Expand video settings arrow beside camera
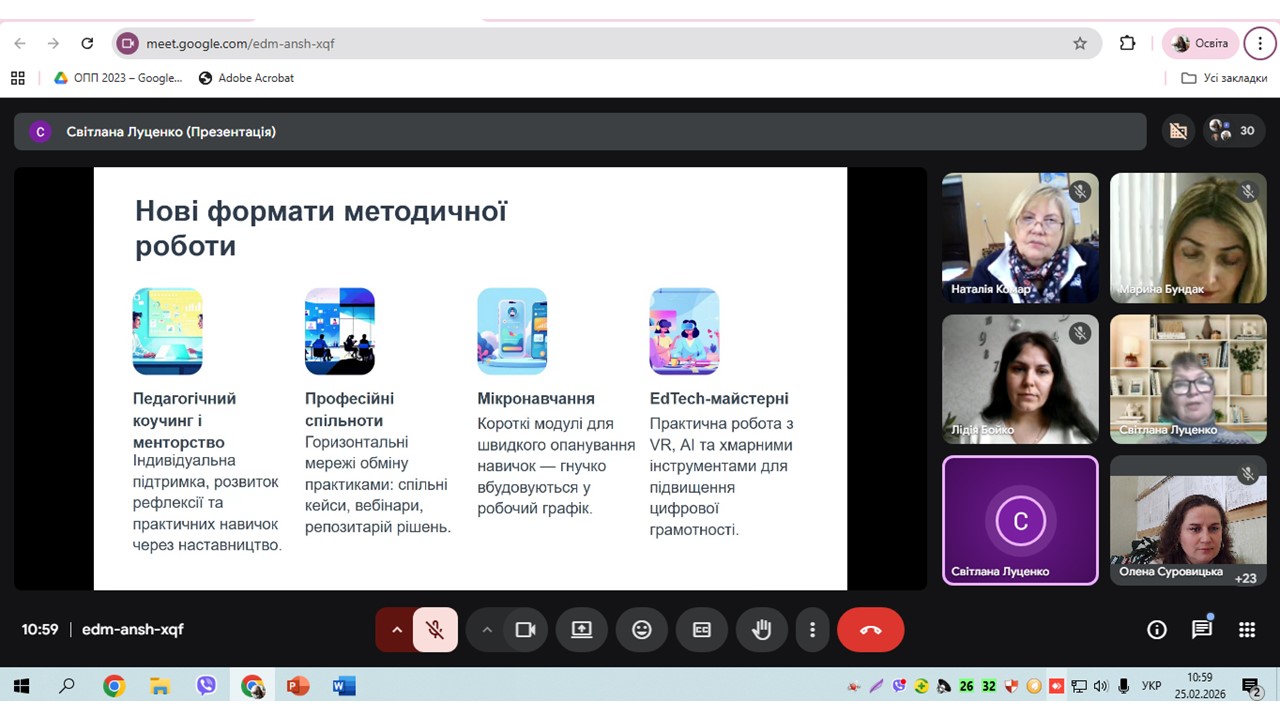This screenshot has width=1280, height=720. tap(487, 630)
